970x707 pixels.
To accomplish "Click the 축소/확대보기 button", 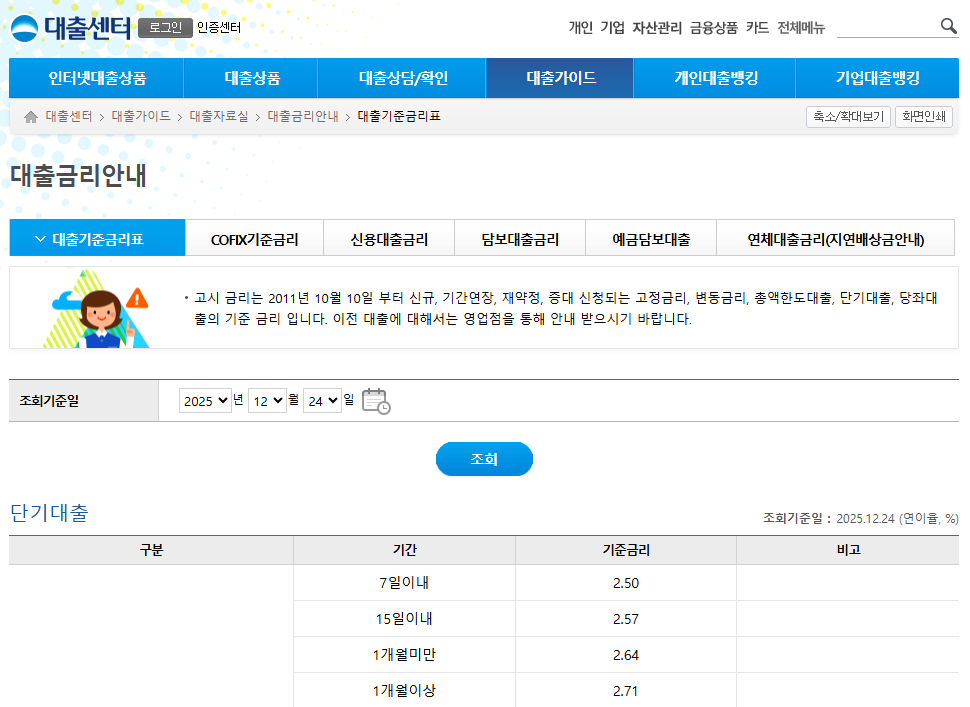I will (x=848, y=117).
